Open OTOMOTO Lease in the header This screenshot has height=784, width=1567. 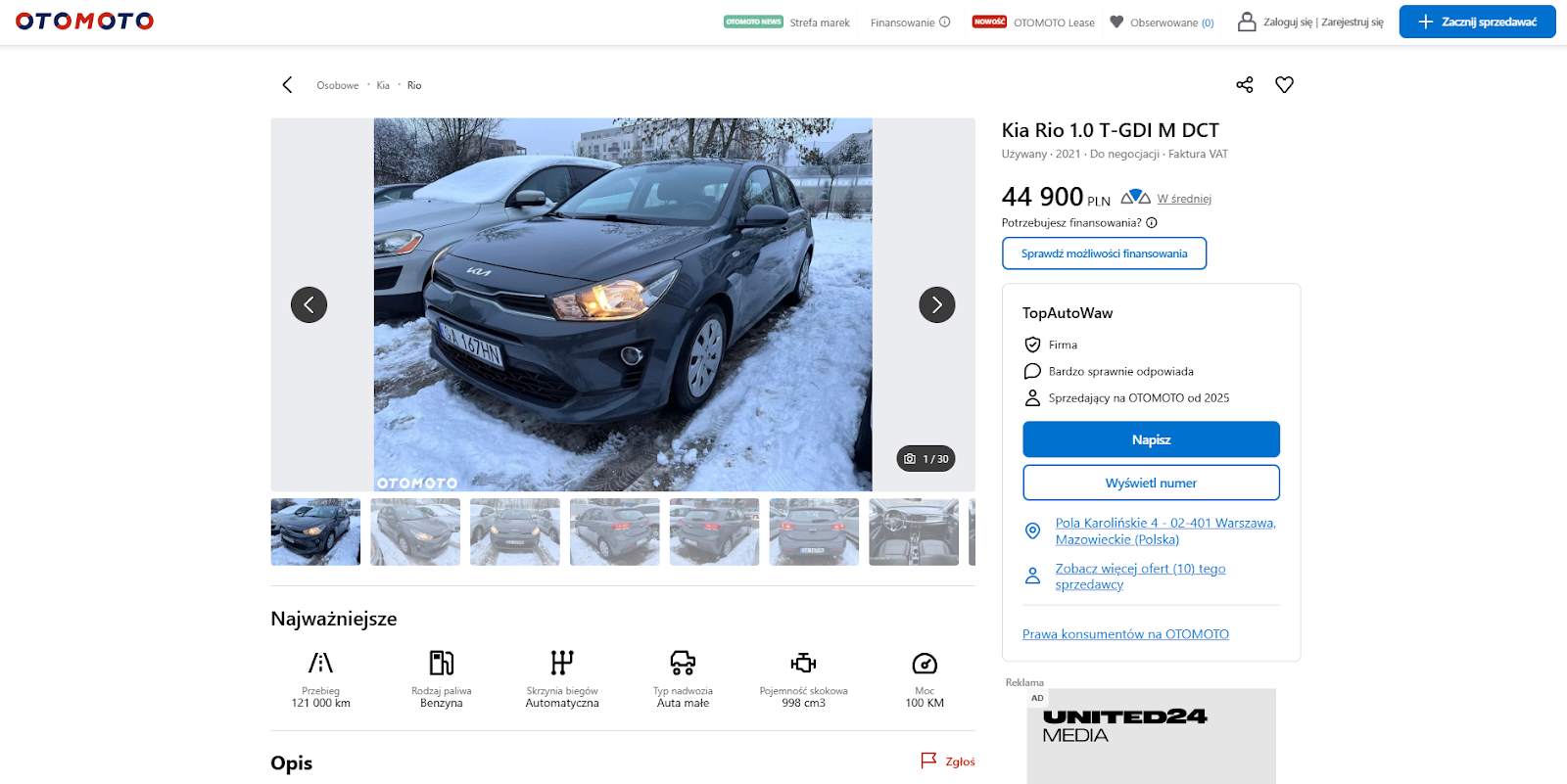click(1054, 23)
